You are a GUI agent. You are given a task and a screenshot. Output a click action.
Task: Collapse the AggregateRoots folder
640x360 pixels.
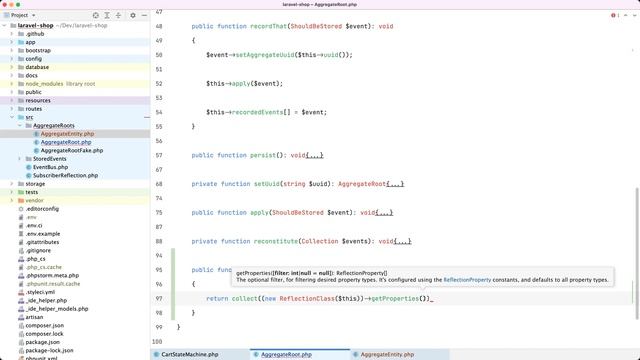(20, 125)
